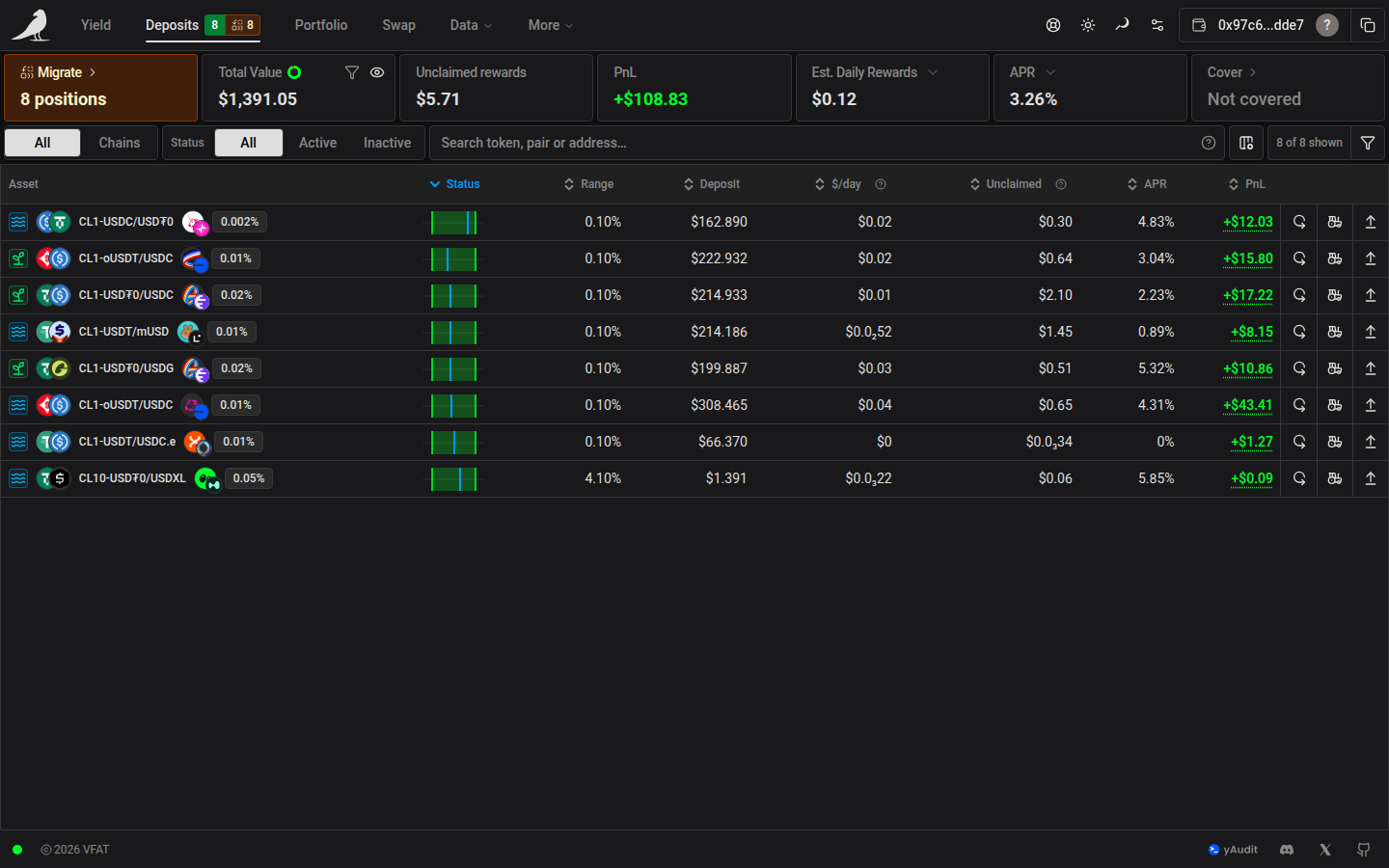Open the Cover 'Not covered' card
The image size is (1389, 868).
pos(1288,87)
